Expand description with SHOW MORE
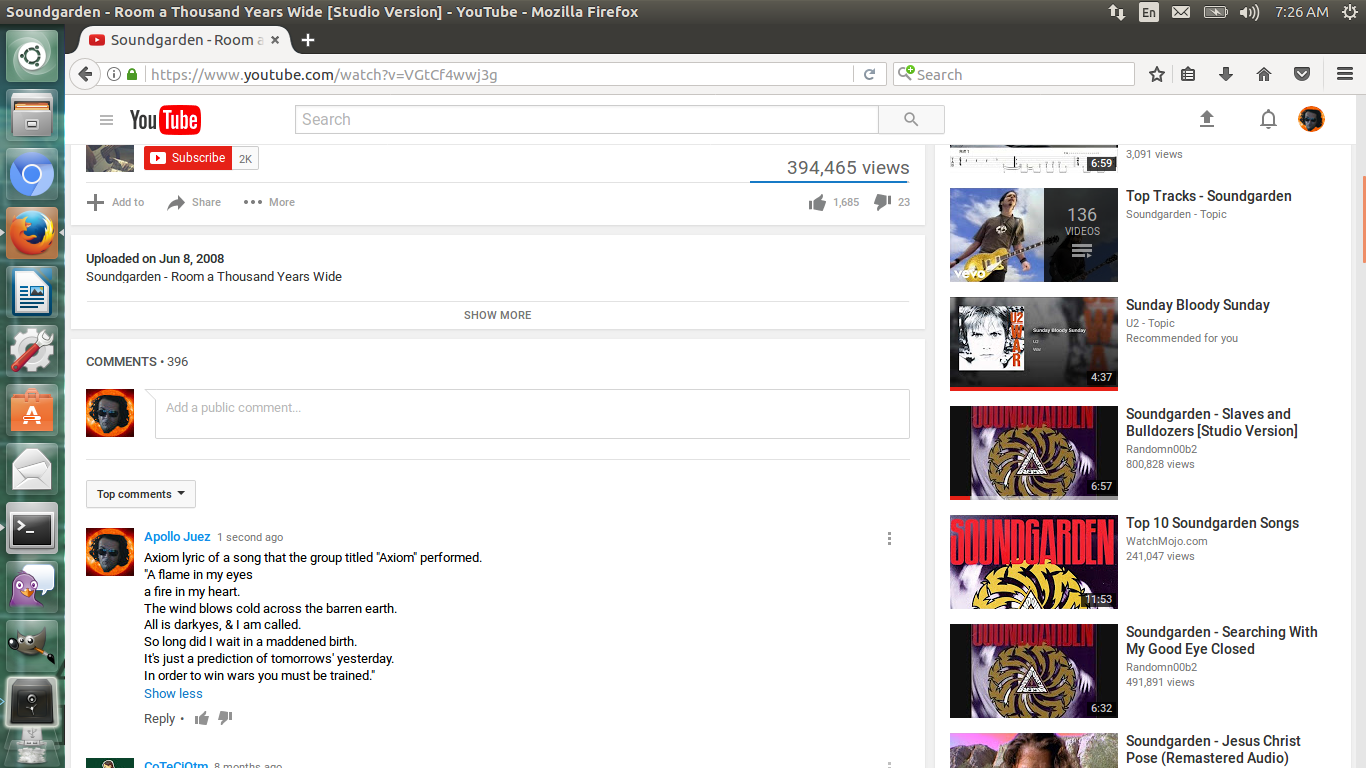Screen dimensions: 1366x768 pos(497,315)
